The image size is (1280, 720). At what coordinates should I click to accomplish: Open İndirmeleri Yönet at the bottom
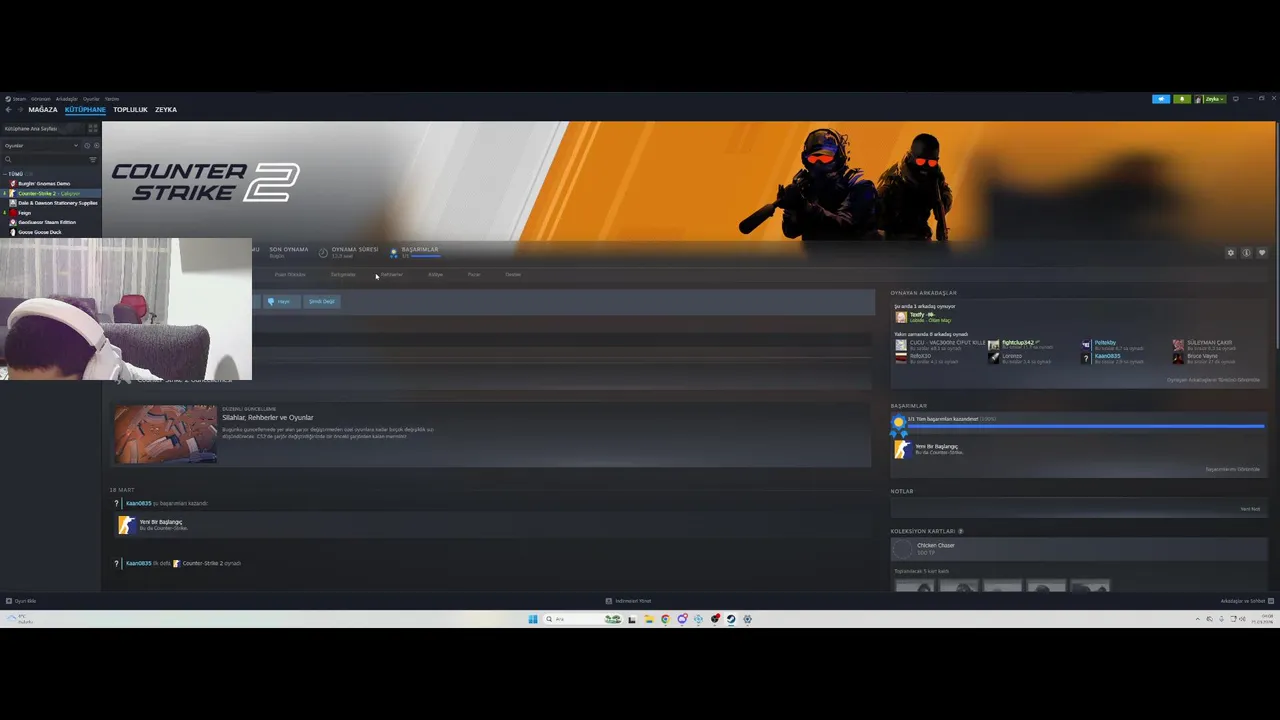(x=629, y=601)
